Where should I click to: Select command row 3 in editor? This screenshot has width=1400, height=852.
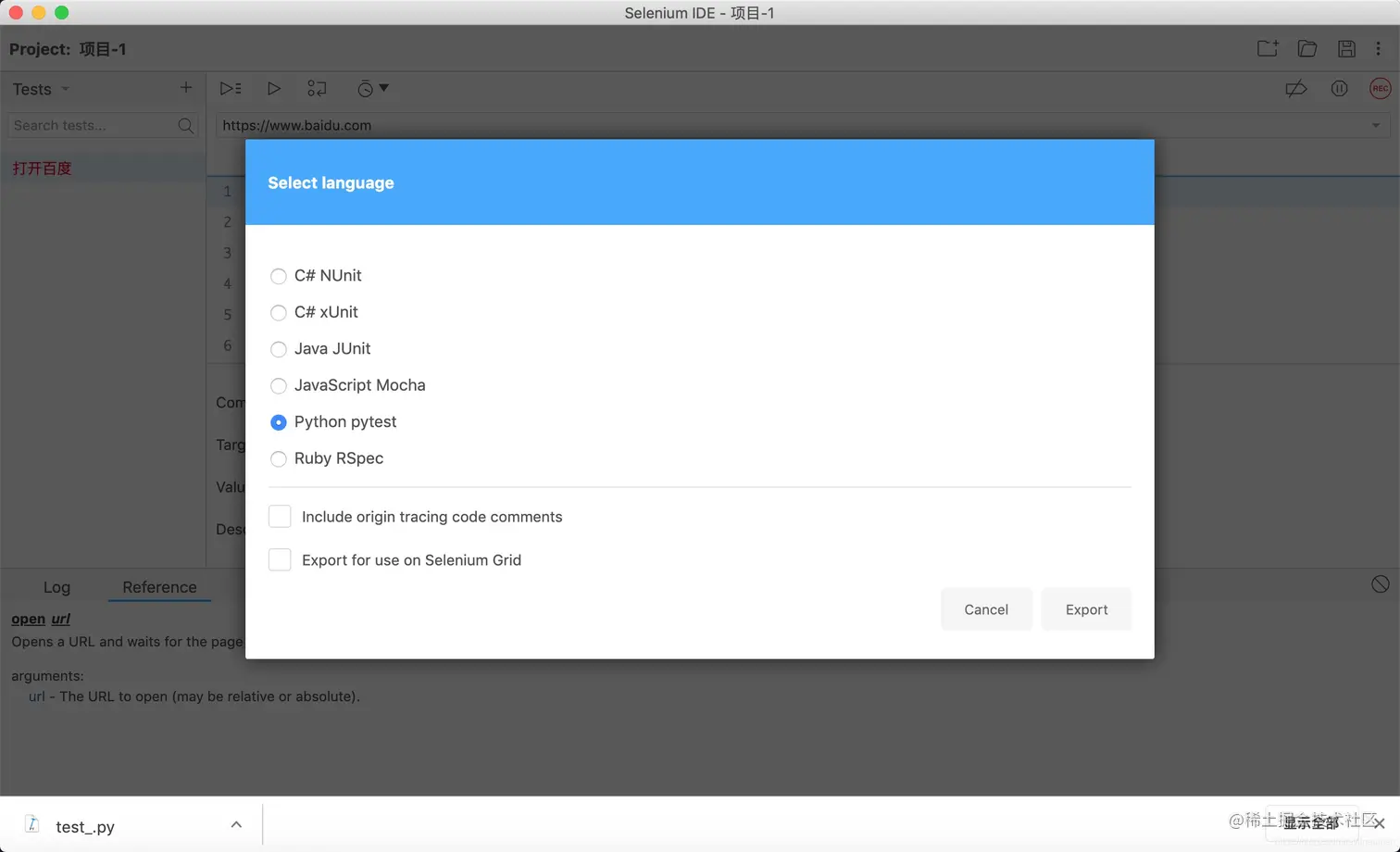(227, 252)
